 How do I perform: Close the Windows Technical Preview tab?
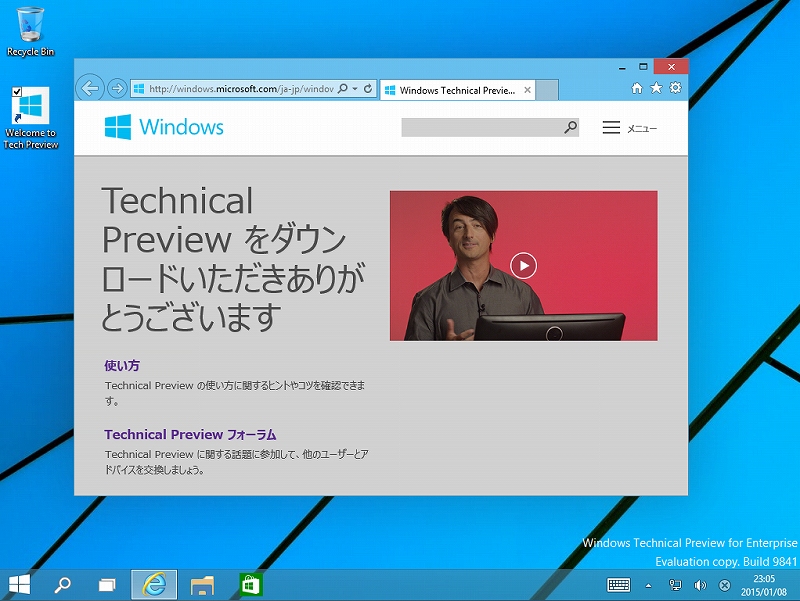click(x=528, y=90)
